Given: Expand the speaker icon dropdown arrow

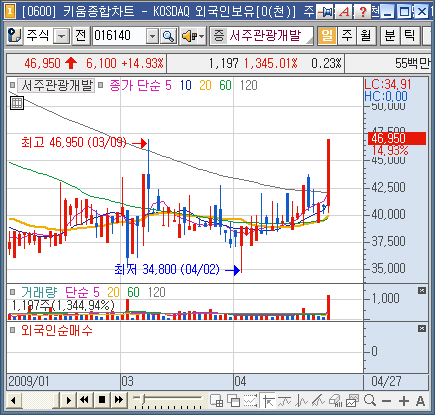Looking at the screenshot, I should (202, 36).
